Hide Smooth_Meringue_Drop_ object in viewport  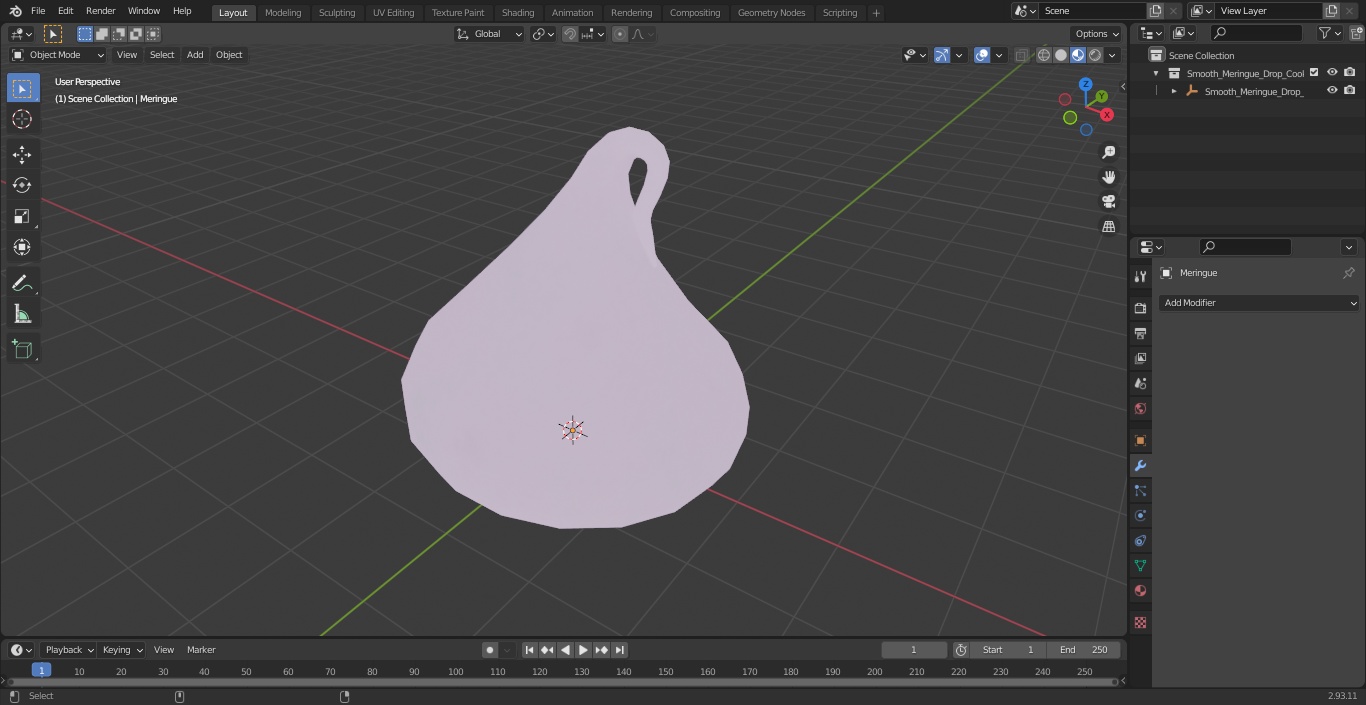click(x=1332, y=91)
